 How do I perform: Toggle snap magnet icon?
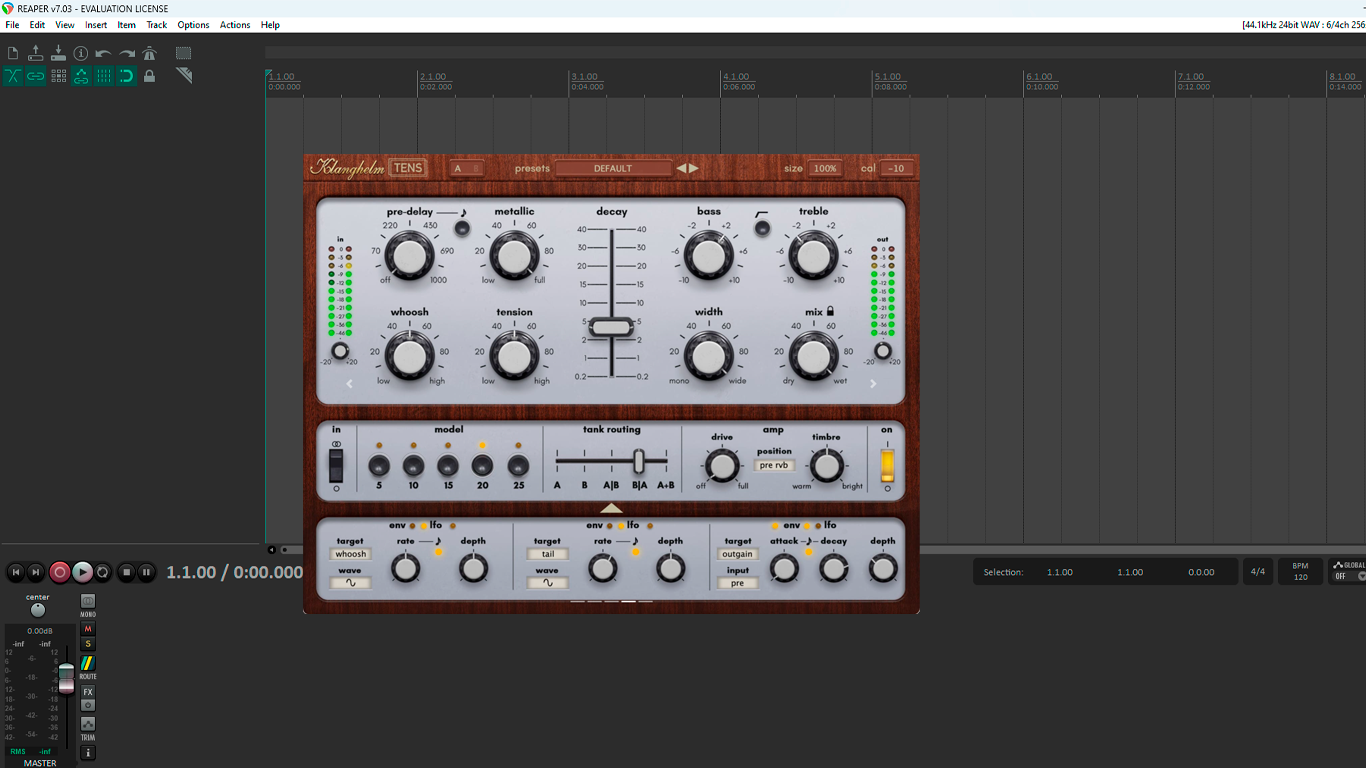[127, 76]
